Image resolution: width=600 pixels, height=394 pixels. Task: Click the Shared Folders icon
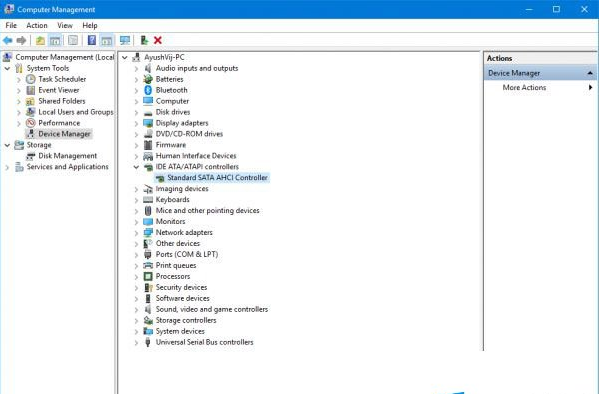30,101
